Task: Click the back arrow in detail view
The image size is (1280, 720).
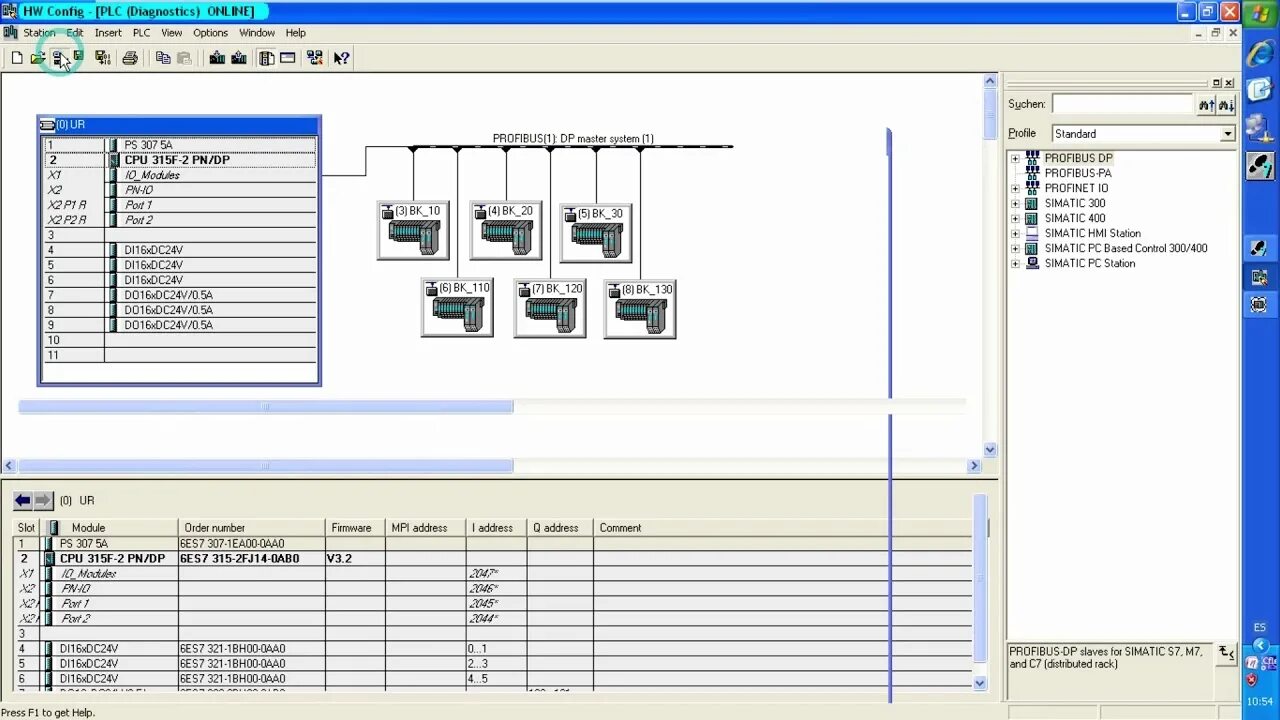Action: [x=23, y=500]
